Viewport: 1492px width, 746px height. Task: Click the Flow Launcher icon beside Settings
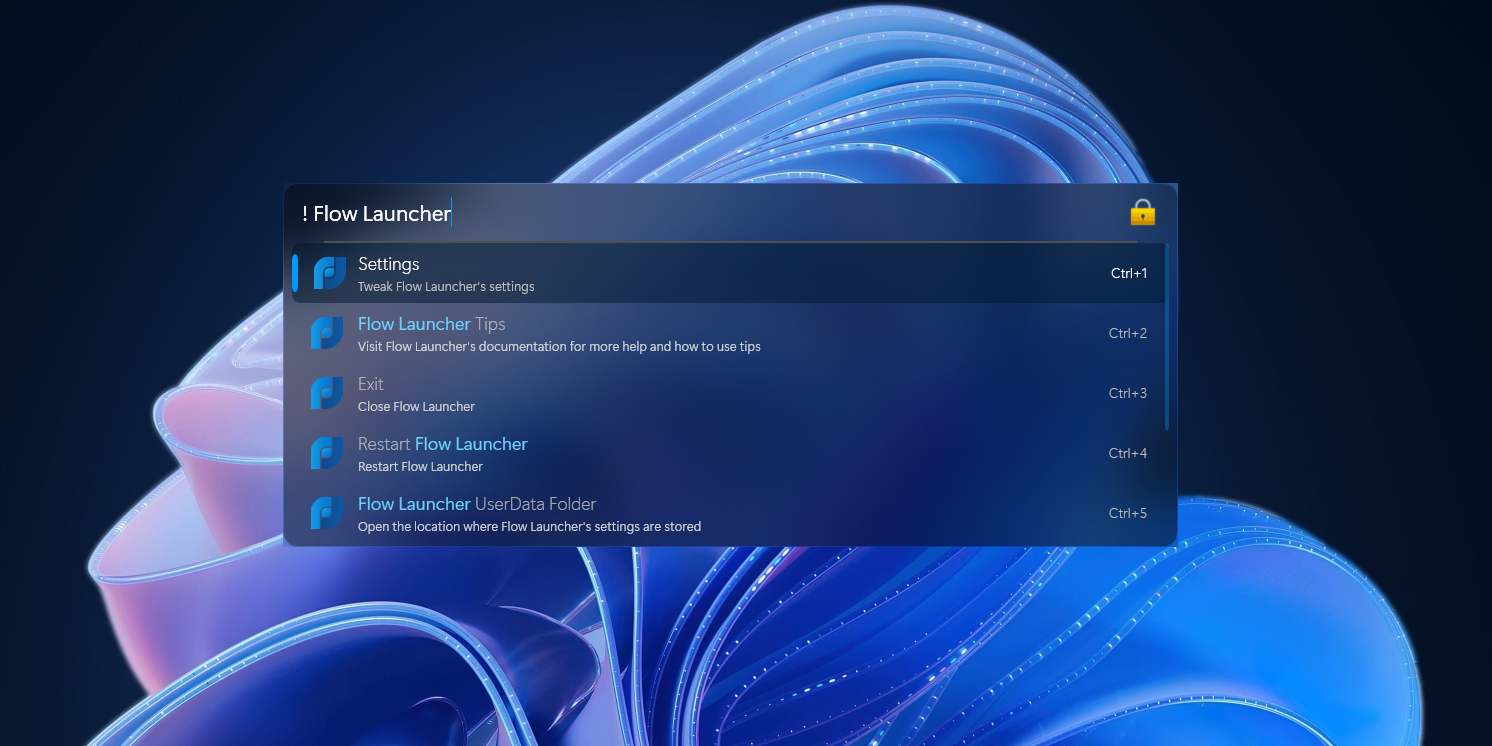click(329, 273)
